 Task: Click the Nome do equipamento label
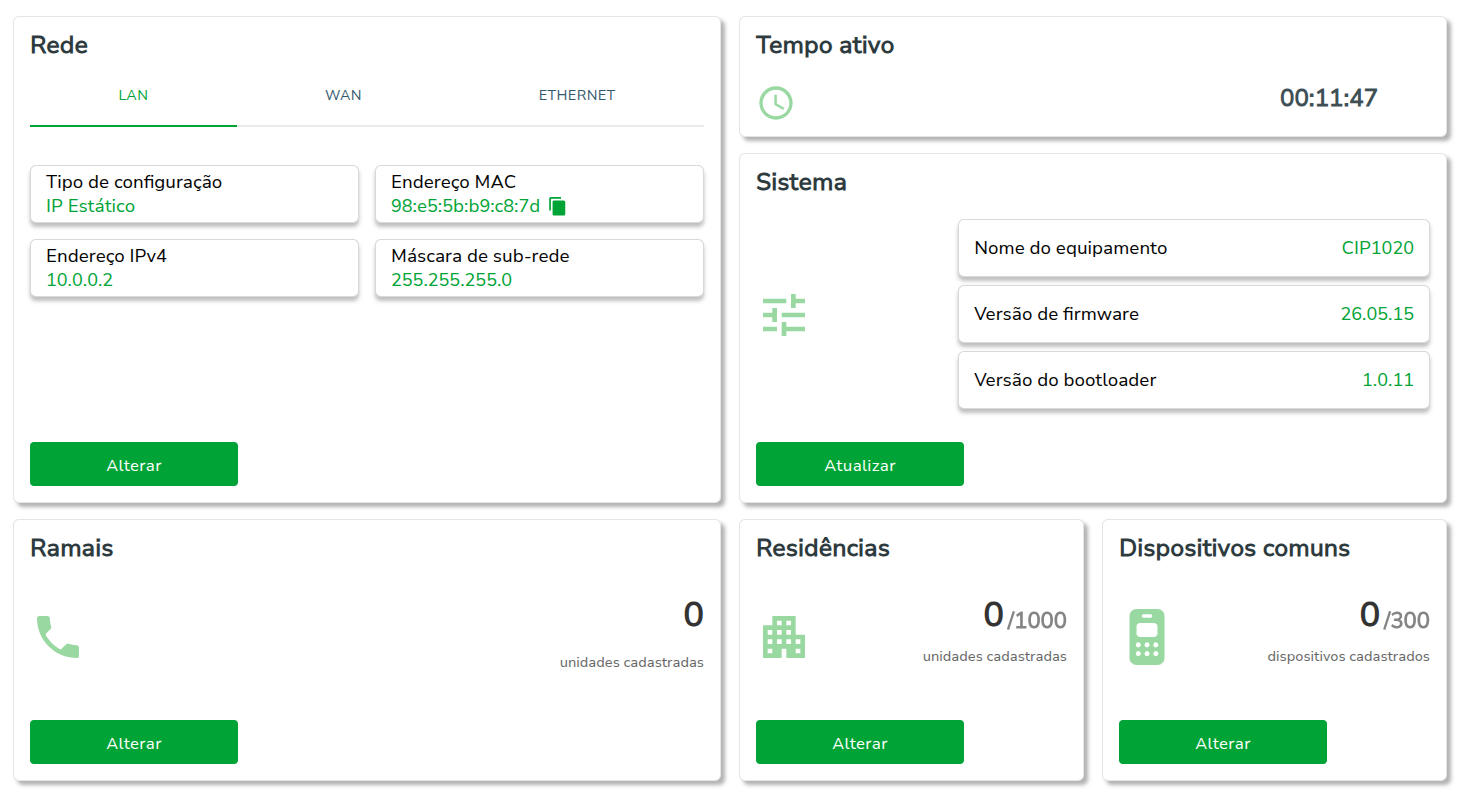pyautogui.click(x=1071, y=248)
